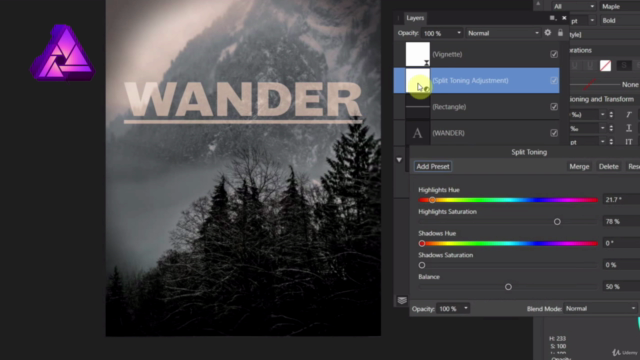Click the WANDER title on the canvas
Viewport: 640px width, 360px height.
pos(243,99)
